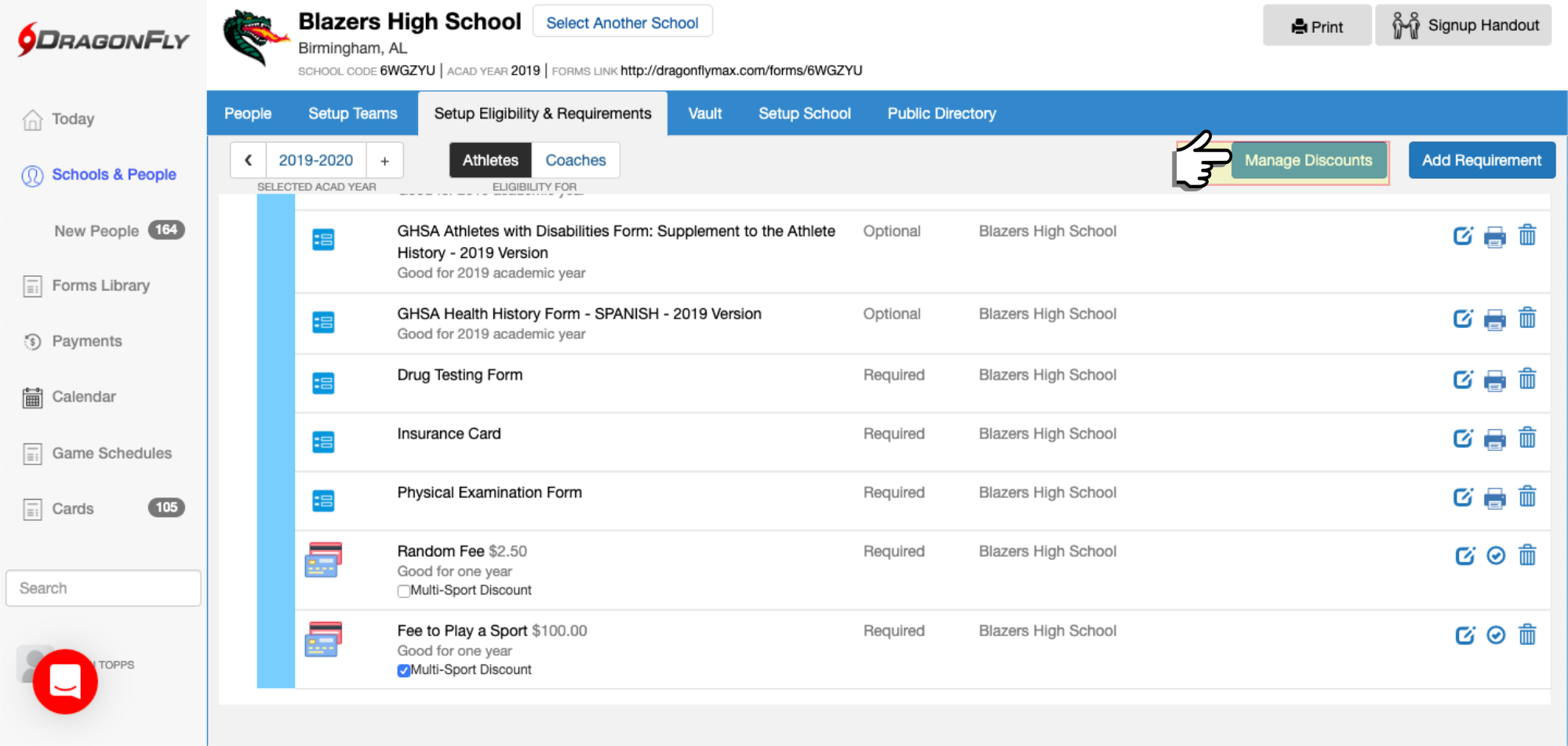Open the 2019-2020 academic year selector
This screenshot has height=746, width=1568.
(x=315, y=160)
